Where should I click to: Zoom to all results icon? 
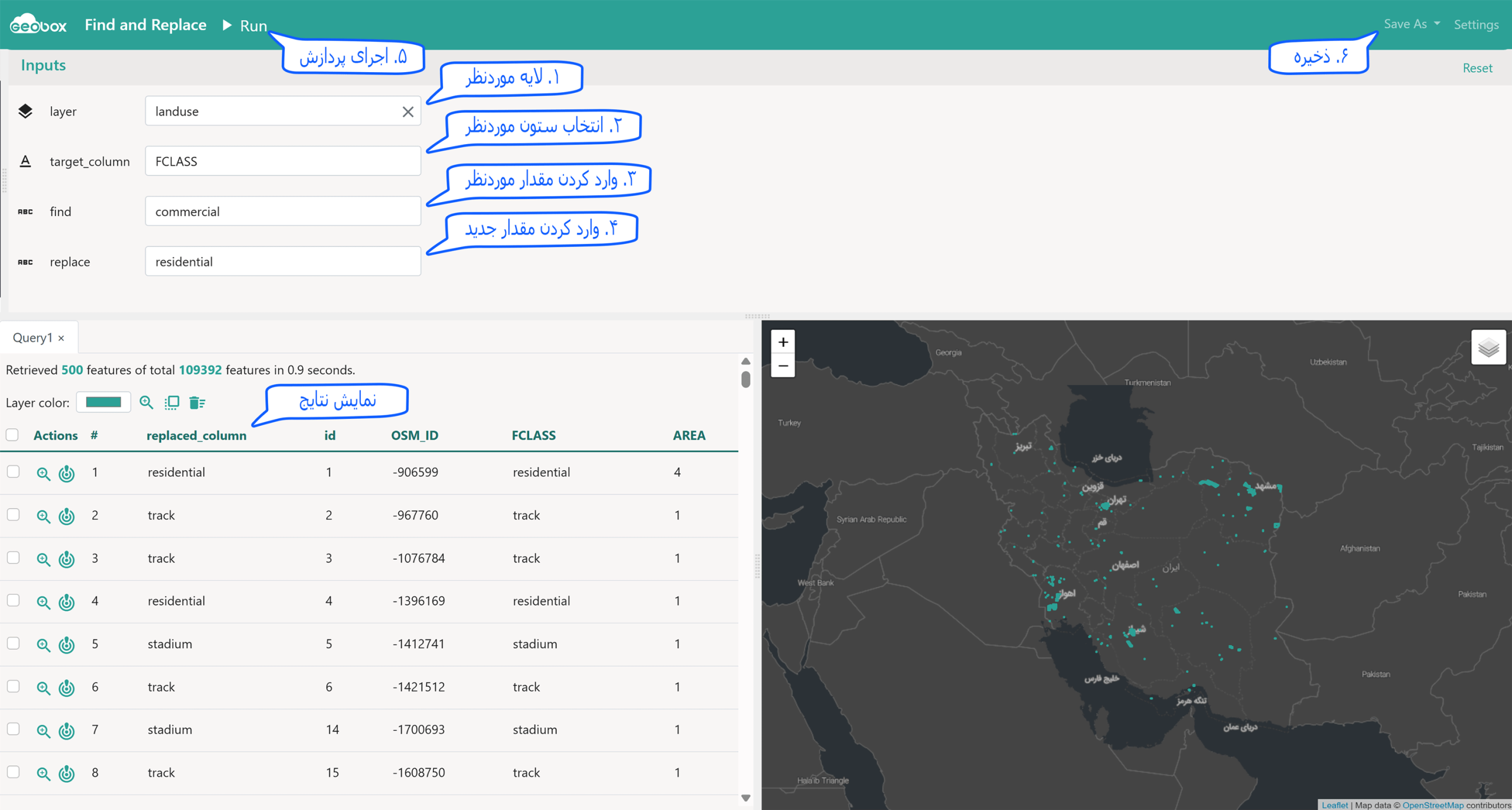pos(146,402)
